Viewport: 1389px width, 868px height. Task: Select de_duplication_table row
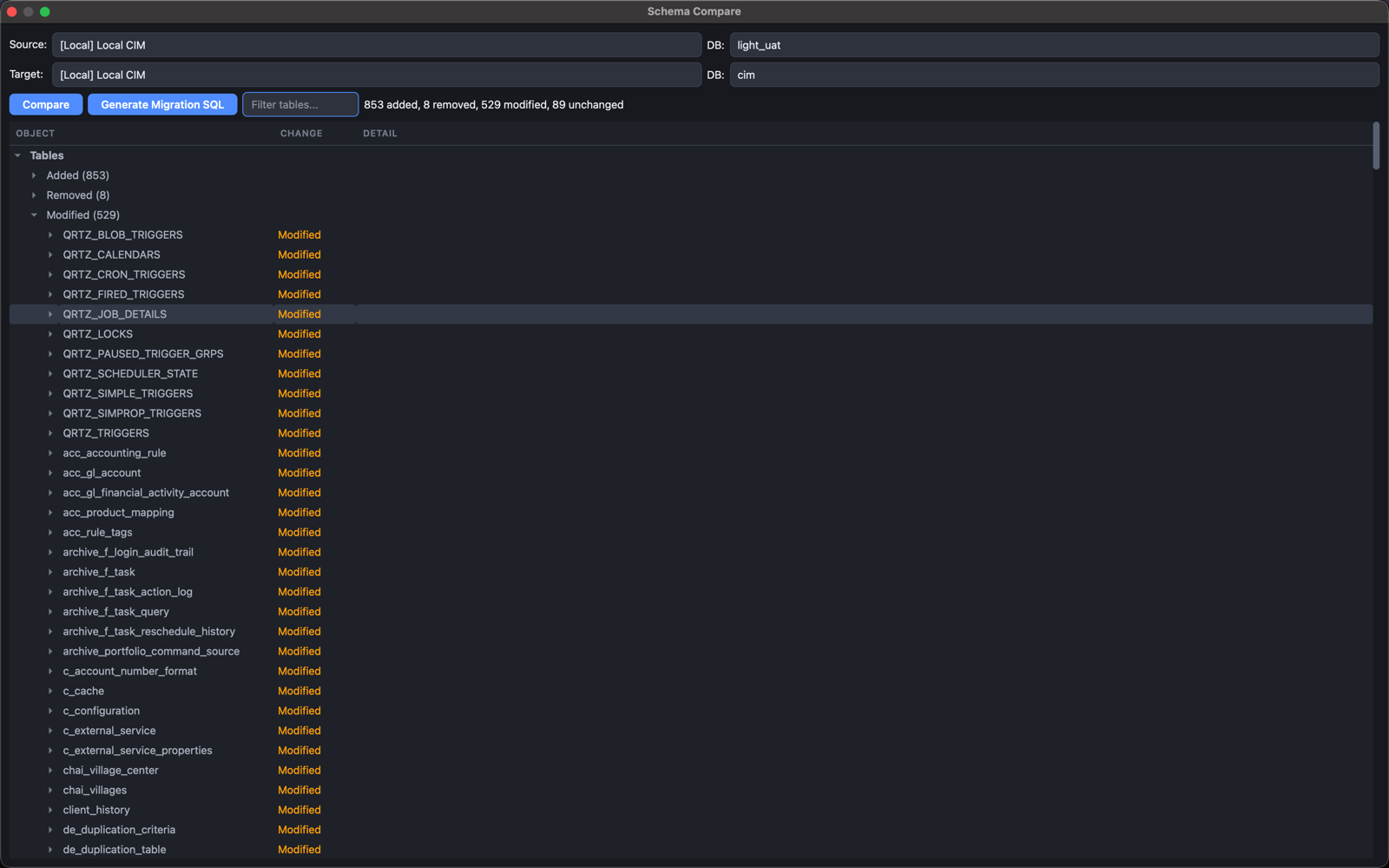pos(691,850)
